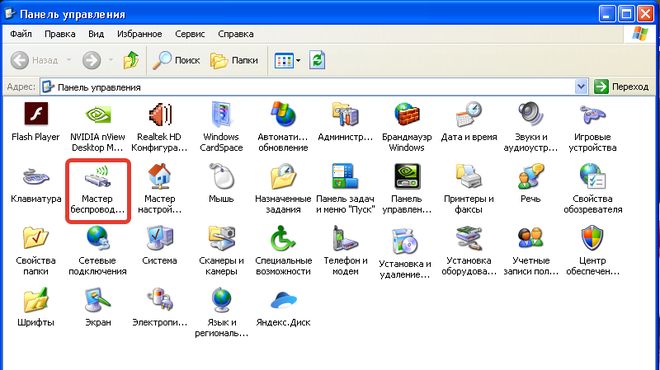Screen dimensions: 660x370
Task: Minimize the Панель управления window
Action: [607, 14]
